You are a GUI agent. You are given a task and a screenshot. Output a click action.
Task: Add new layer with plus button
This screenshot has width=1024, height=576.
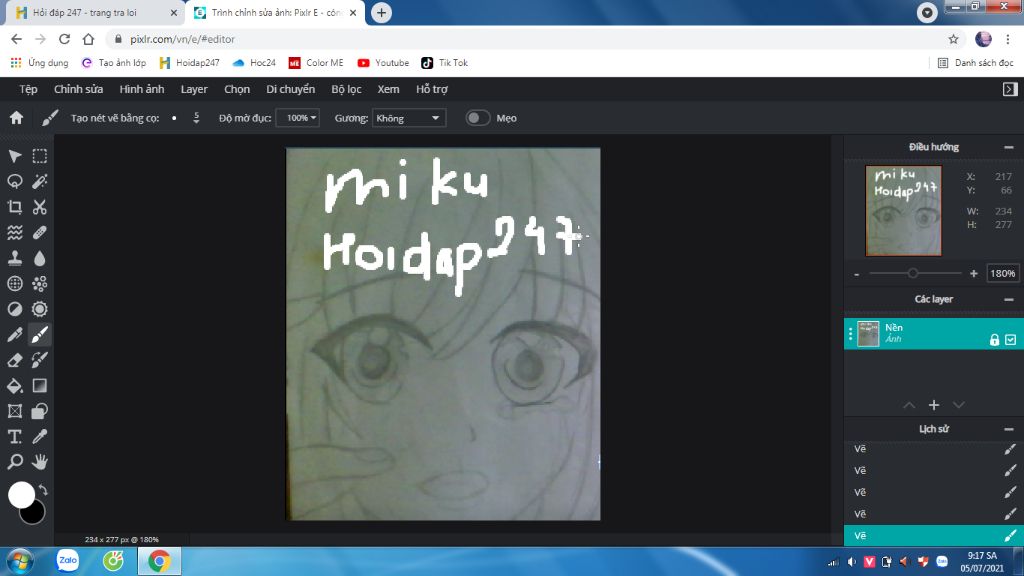click(934, 405)
